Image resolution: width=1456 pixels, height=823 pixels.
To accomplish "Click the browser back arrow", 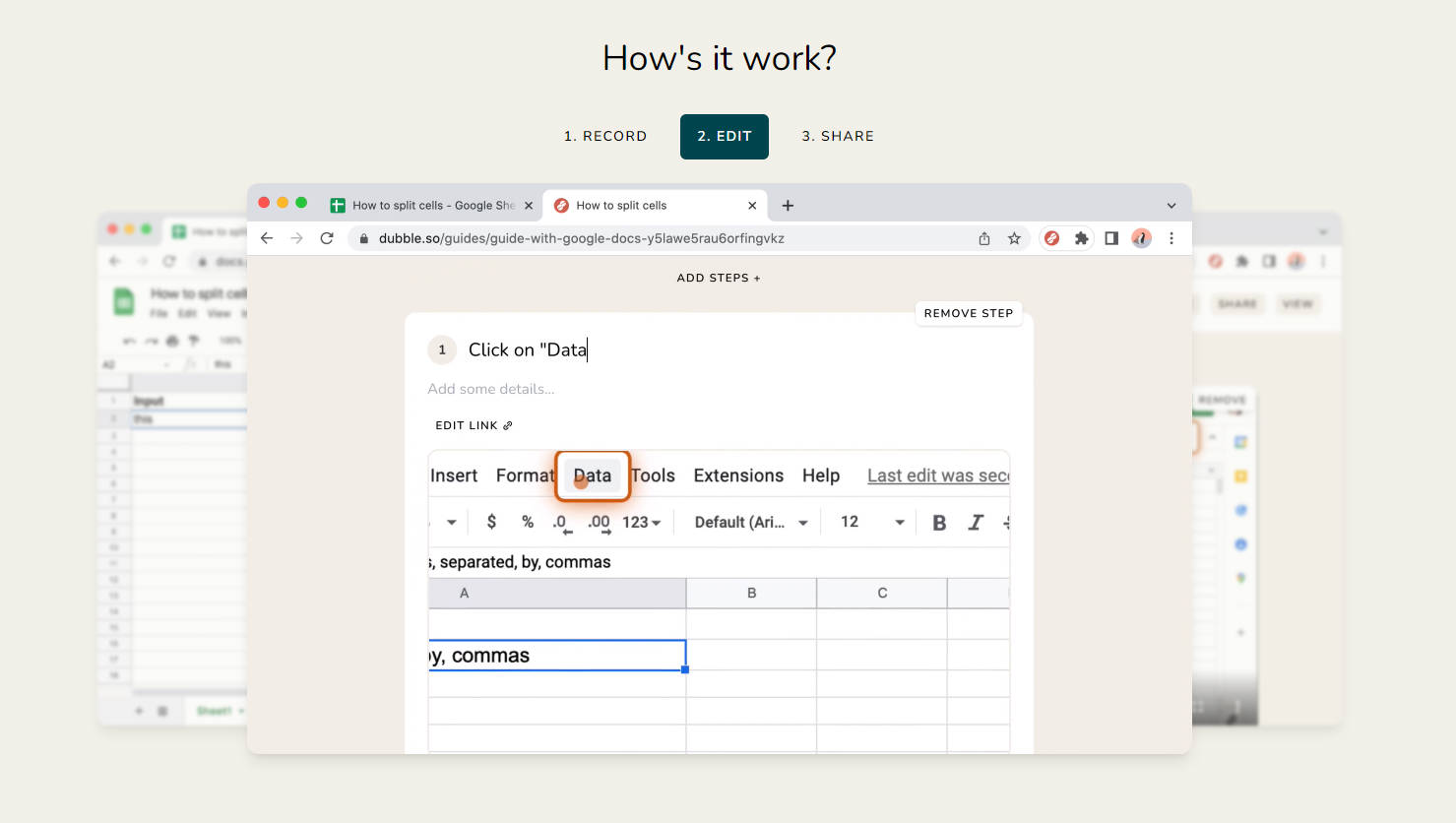I will [x=267, y=238].
